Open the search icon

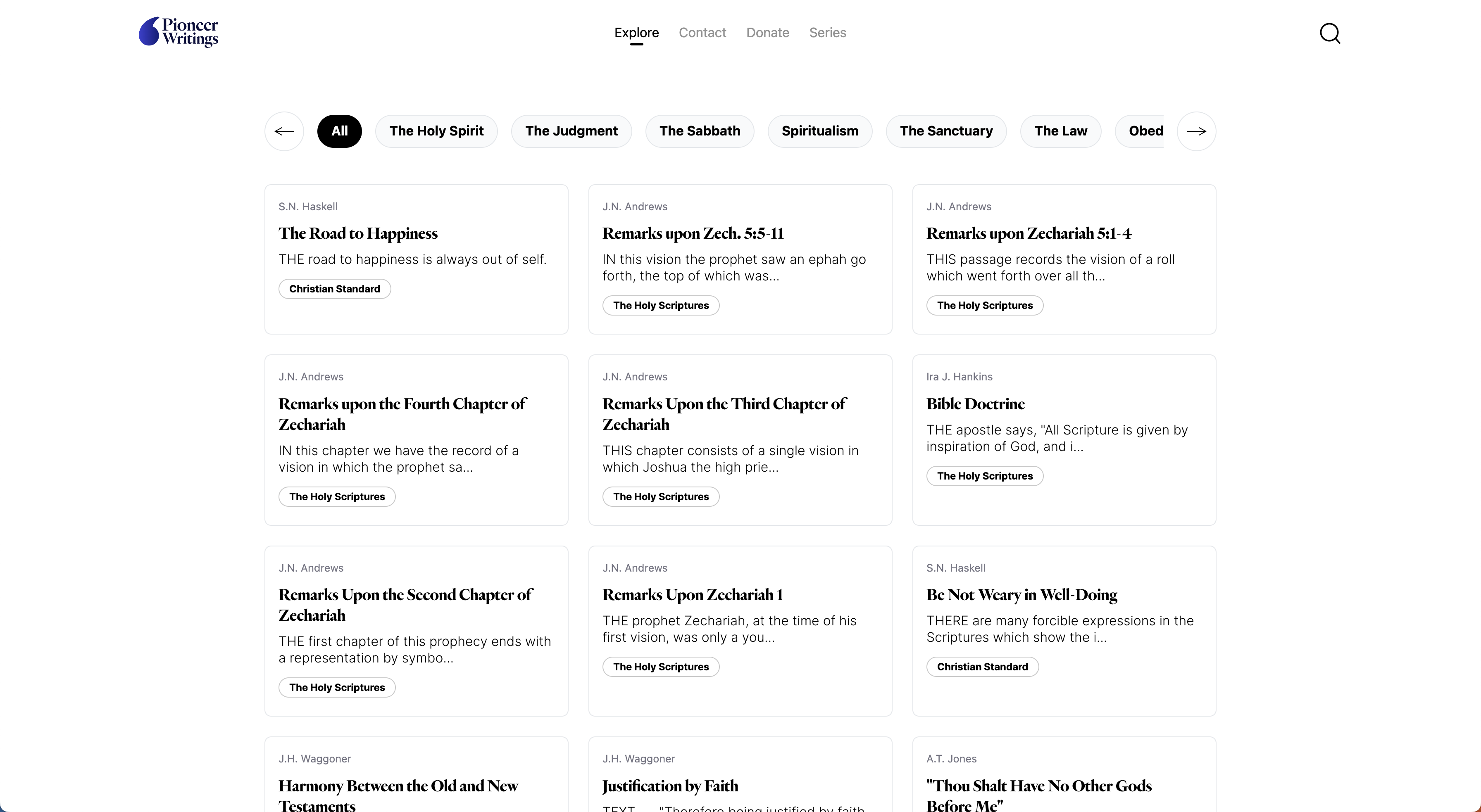tap(1330, 33)
